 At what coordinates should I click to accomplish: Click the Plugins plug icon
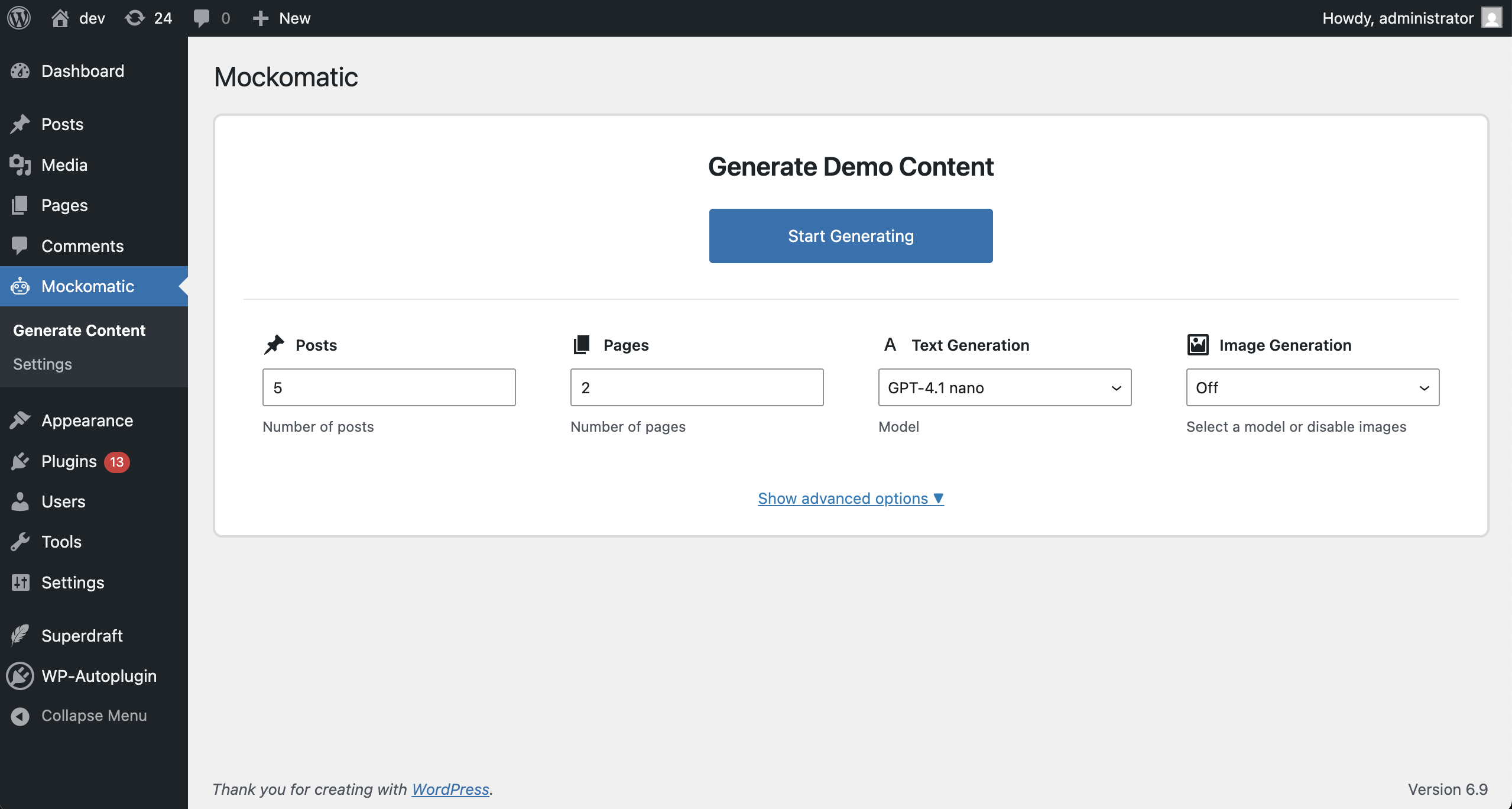point(20,461)
